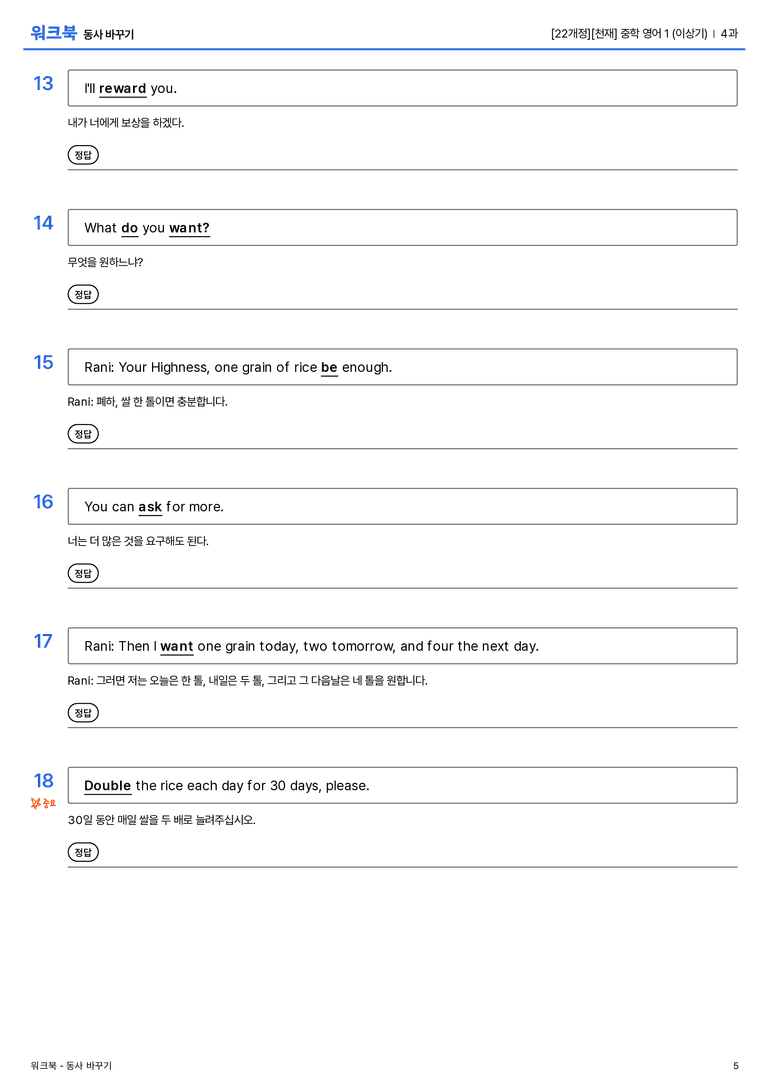Viewport: 768px width, 1087px height.
Task: Click the question number 15
Action: [43, 362]
